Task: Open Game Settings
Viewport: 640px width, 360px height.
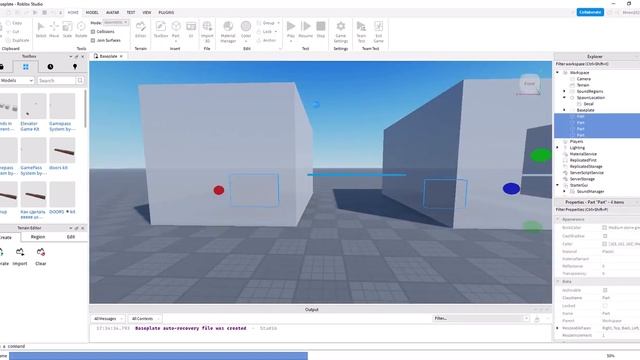Action: 341,31
